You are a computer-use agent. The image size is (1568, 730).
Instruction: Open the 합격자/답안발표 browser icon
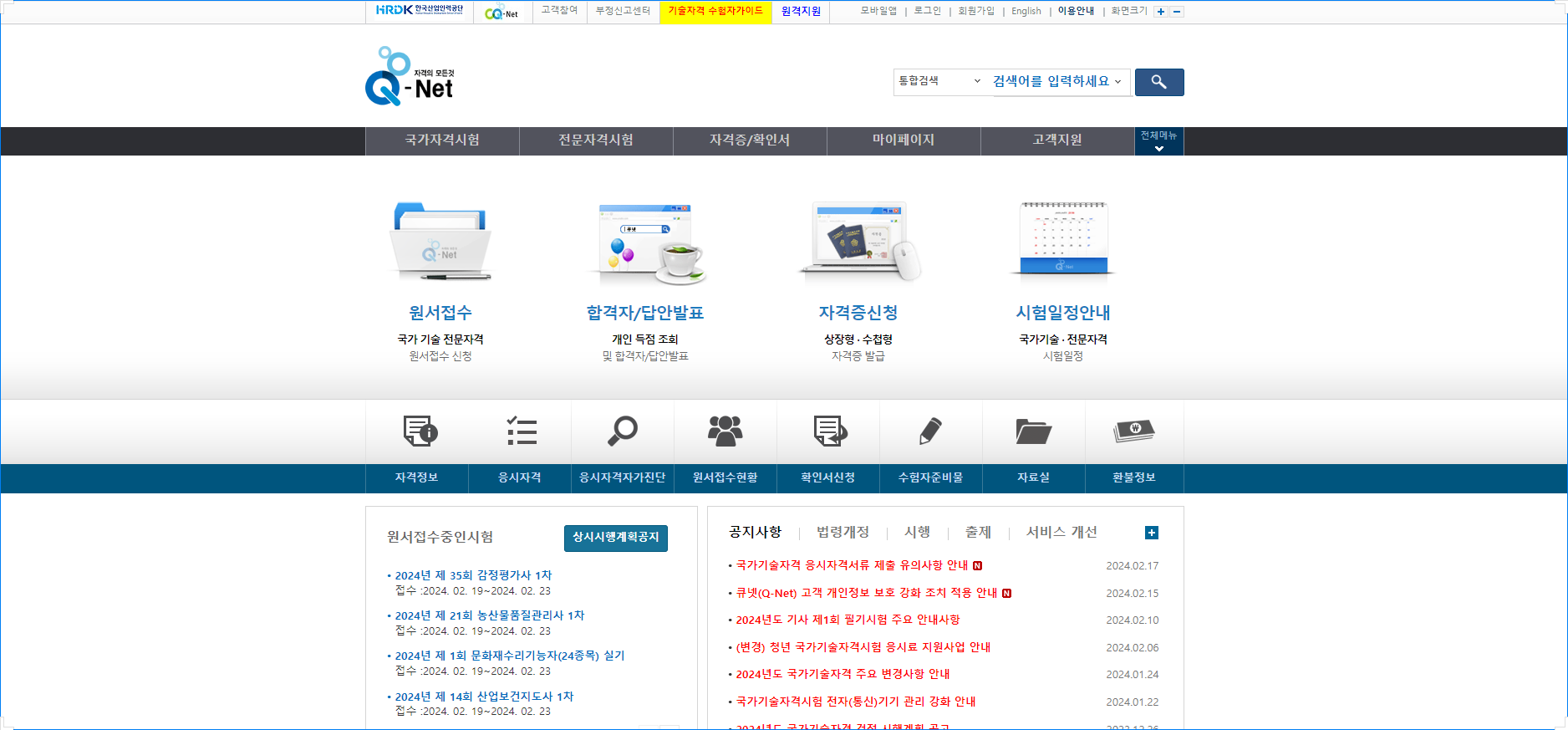coord(645,242)
